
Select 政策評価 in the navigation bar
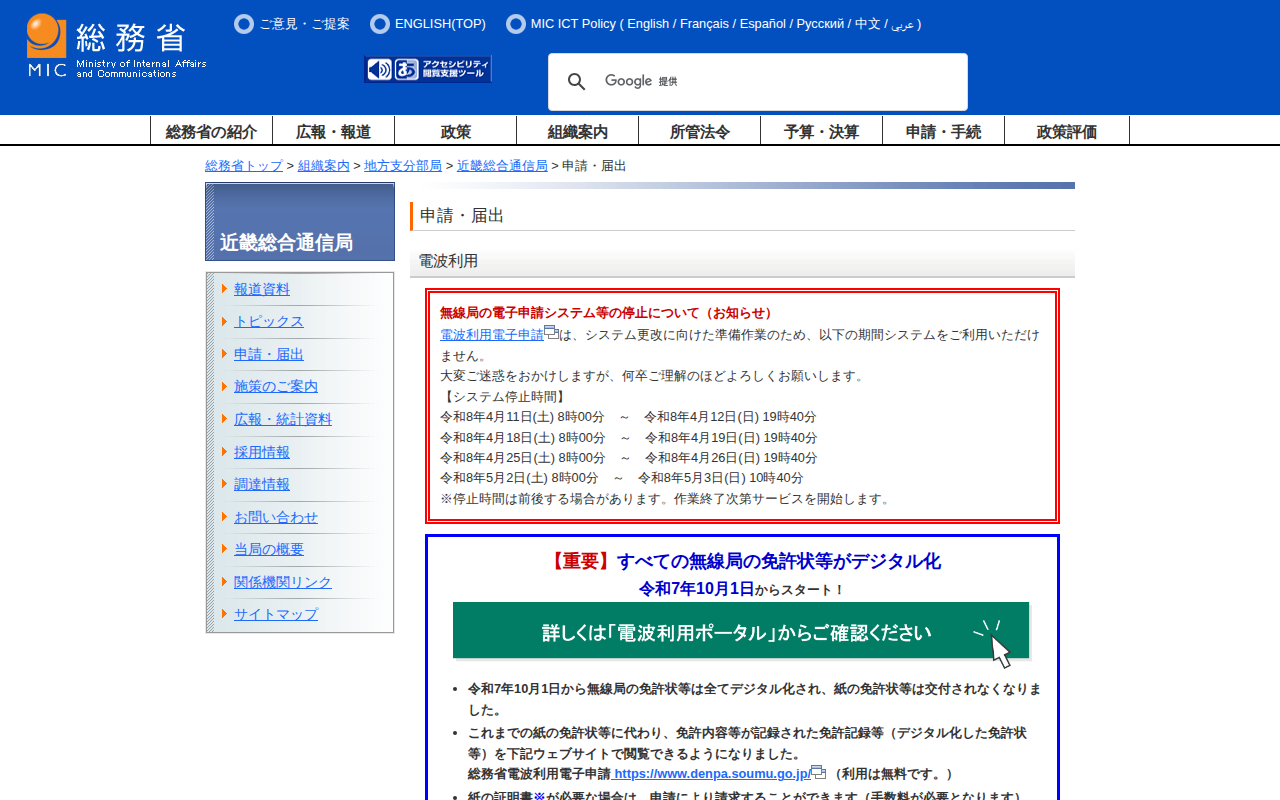pyautogui.click(x=1066, y=131)
